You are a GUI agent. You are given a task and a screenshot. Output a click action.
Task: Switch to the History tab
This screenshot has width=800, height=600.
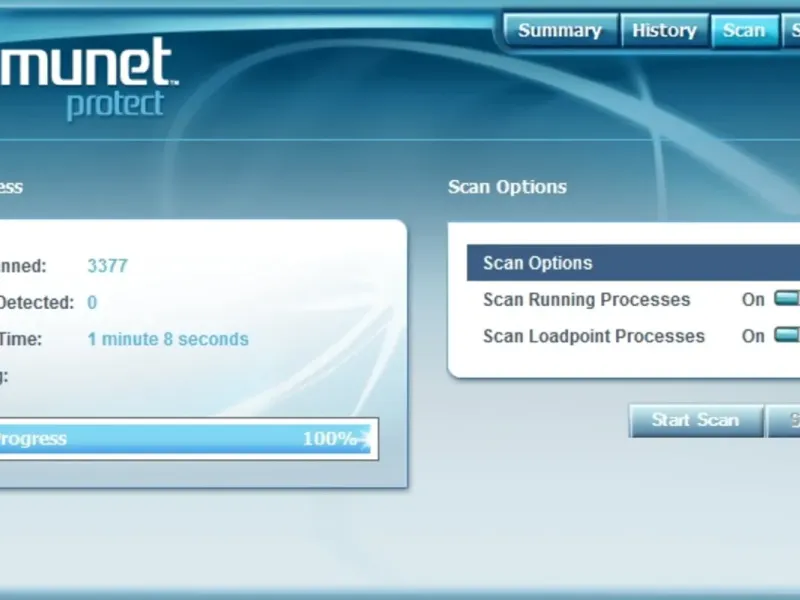point(664,31)
